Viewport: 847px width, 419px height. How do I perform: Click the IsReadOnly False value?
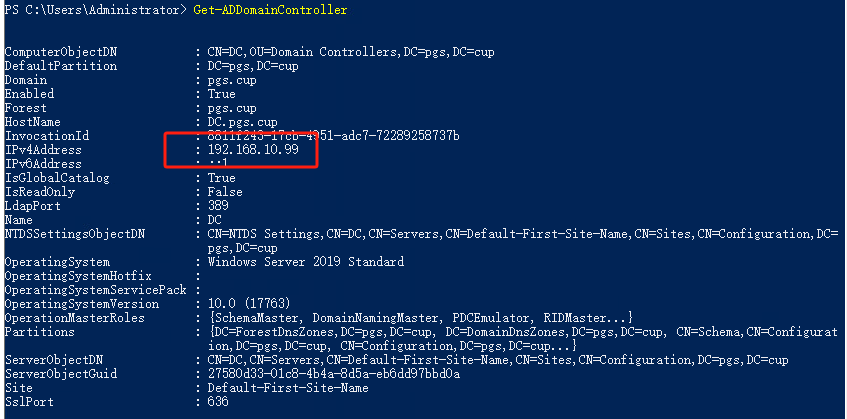225,192
